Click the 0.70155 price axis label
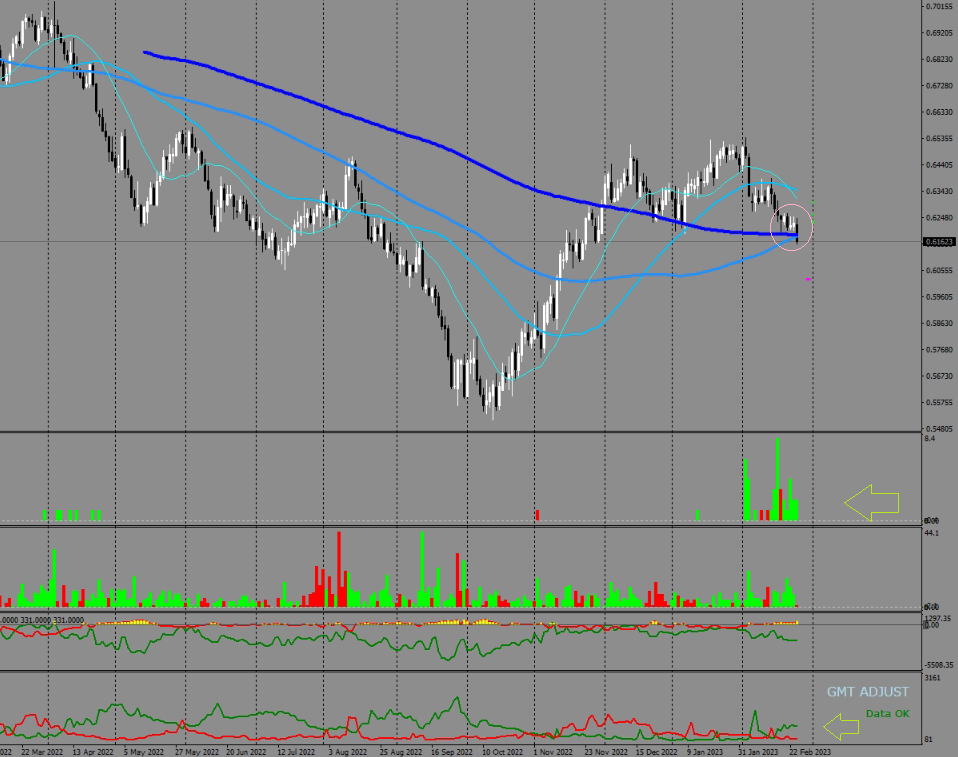Screen dimensions: 958x757 click(938, 6)
